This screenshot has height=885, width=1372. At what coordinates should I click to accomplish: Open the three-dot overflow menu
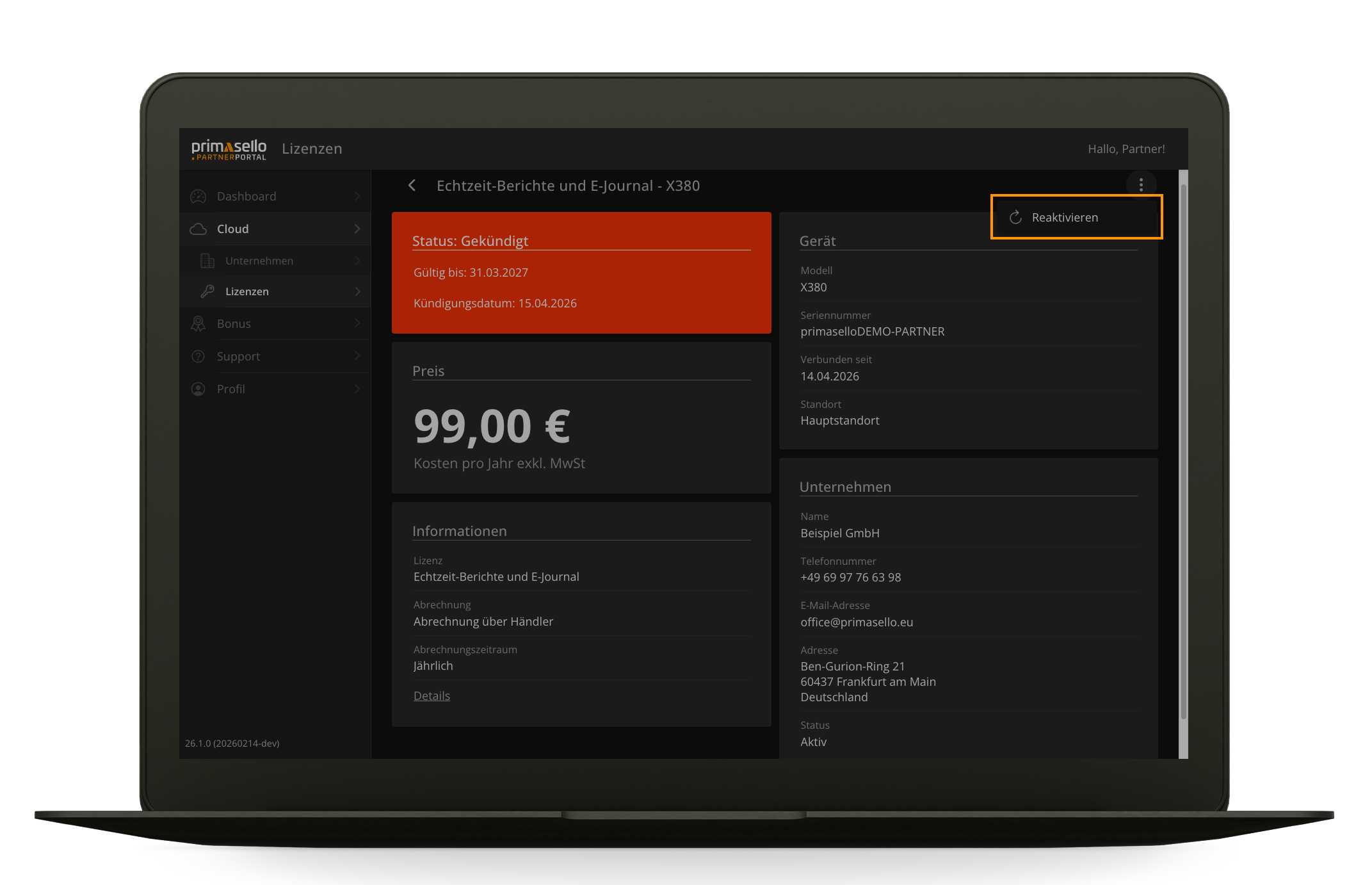1141,184
